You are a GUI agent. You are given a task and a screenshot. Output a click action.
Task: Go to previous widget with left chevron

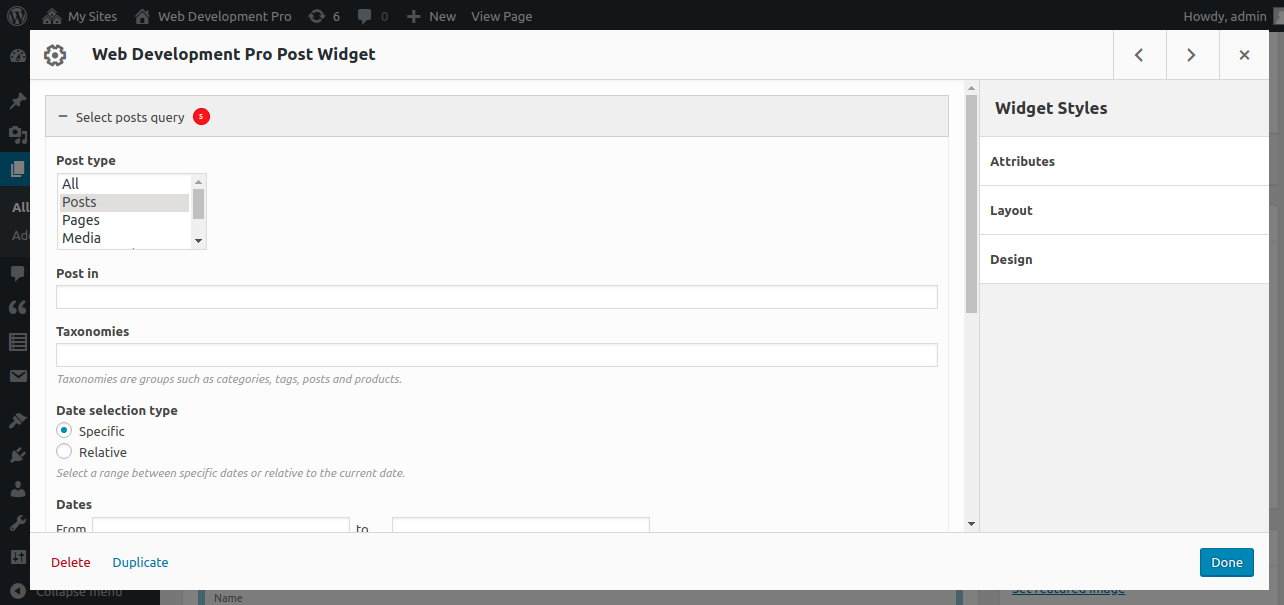pos(1139,55)
